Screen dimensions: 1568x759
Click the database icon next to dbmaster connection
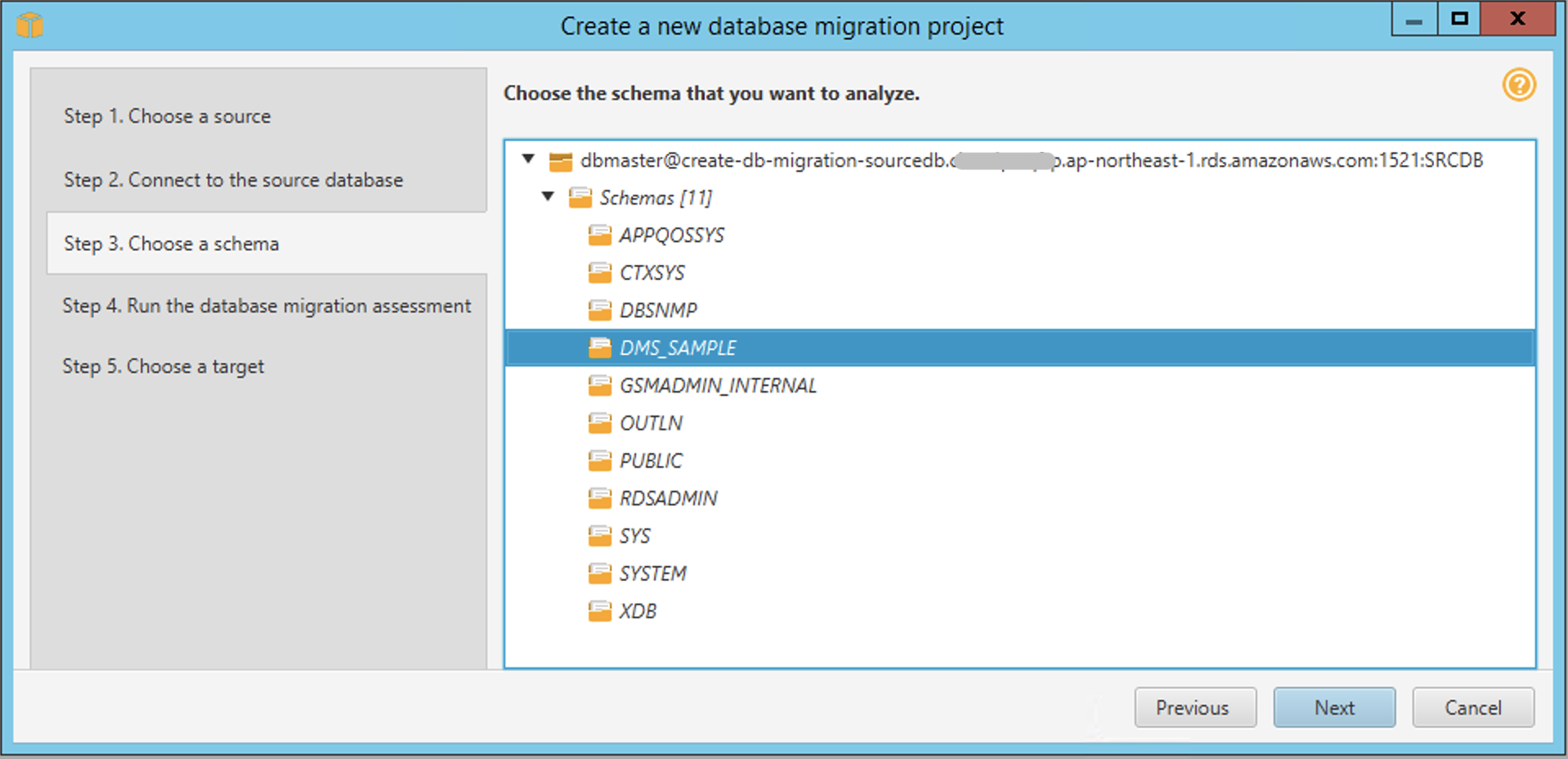tap(561, 160)
